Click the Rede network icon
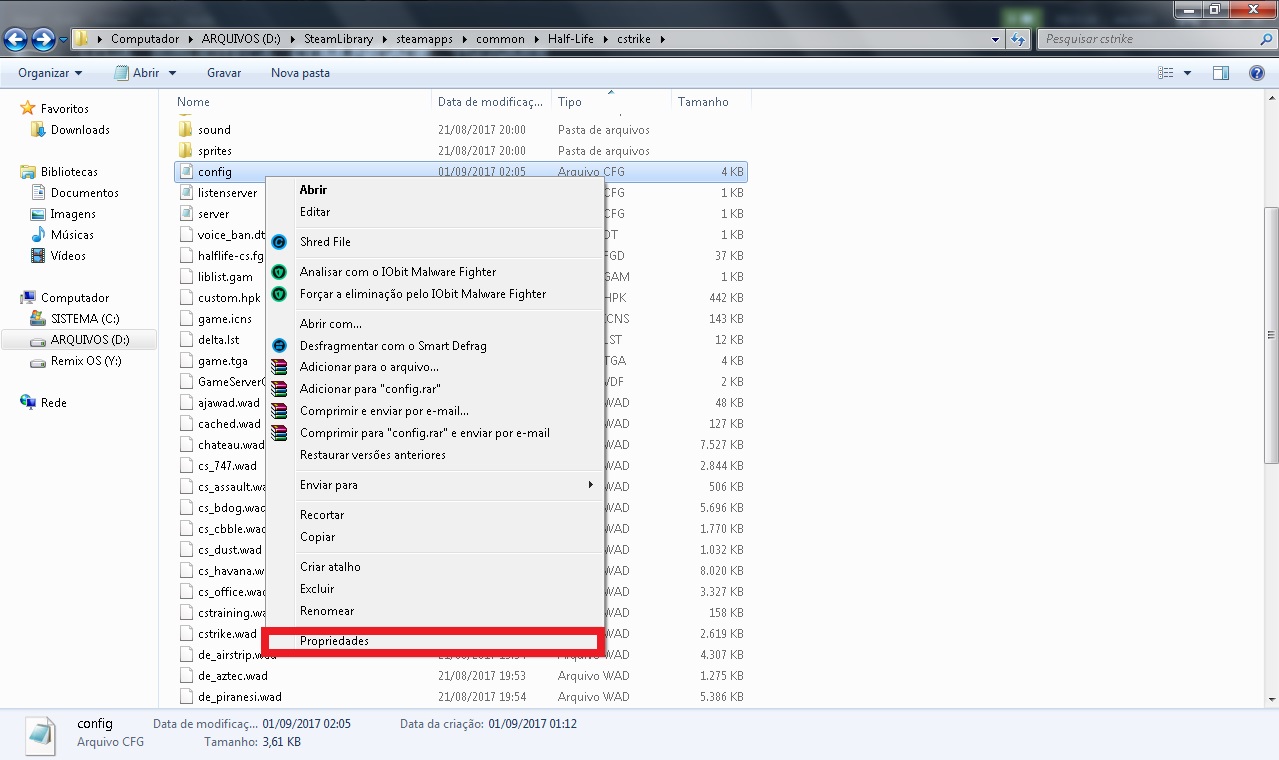 pyautogui.click(x=28, y=403)
